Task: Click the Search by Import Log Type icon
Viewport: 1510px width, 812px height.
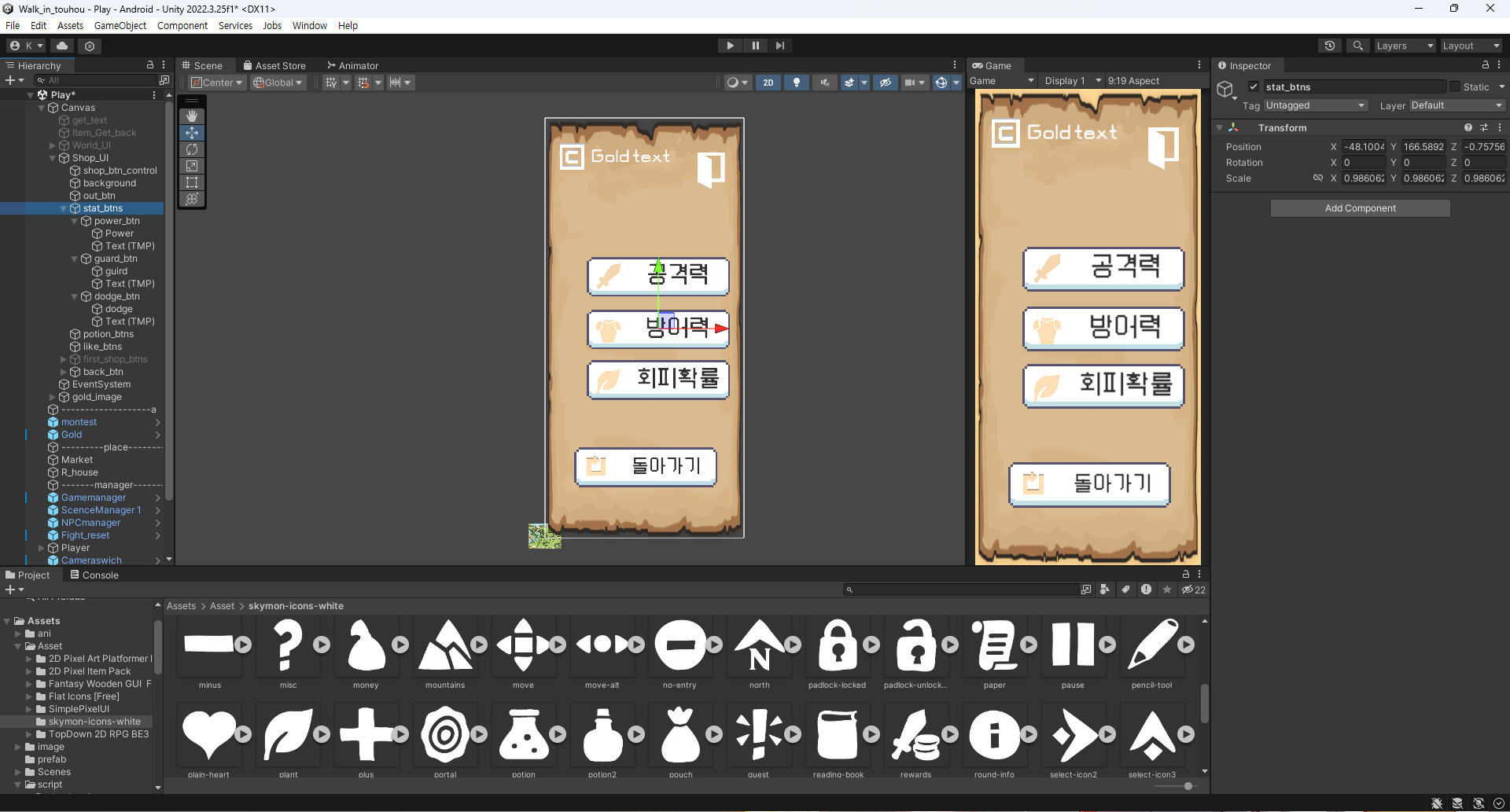Action: click(1146, 590)
